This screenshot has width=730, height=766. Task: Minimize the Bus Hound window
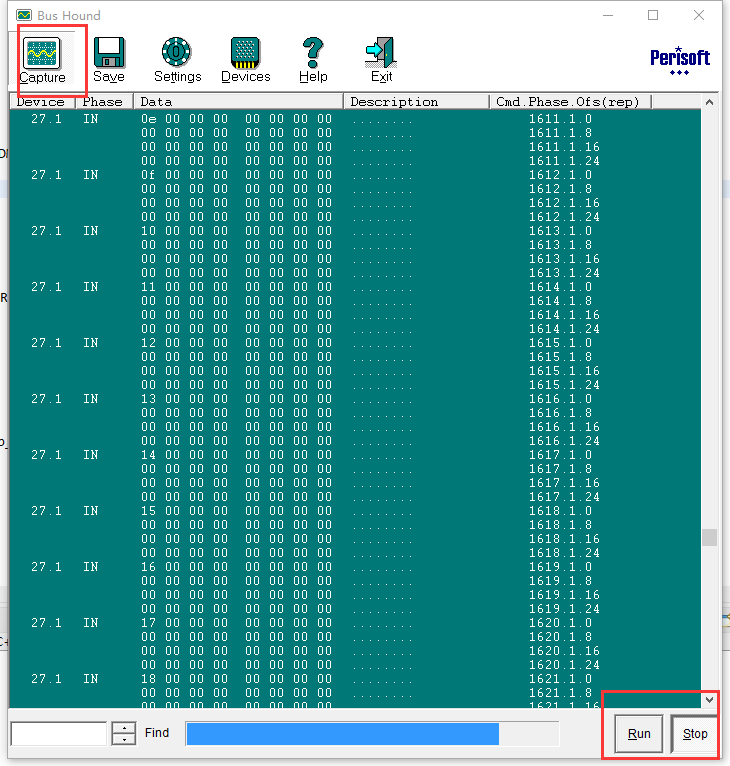pos(608,15)
